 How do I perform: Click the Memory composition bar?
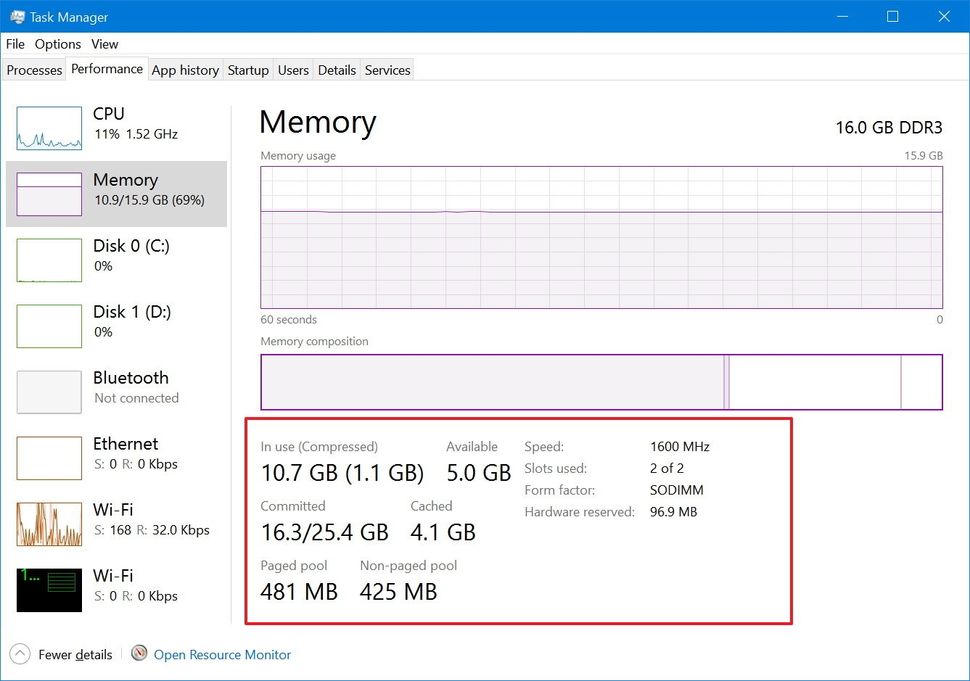click(x=600, y=382)
